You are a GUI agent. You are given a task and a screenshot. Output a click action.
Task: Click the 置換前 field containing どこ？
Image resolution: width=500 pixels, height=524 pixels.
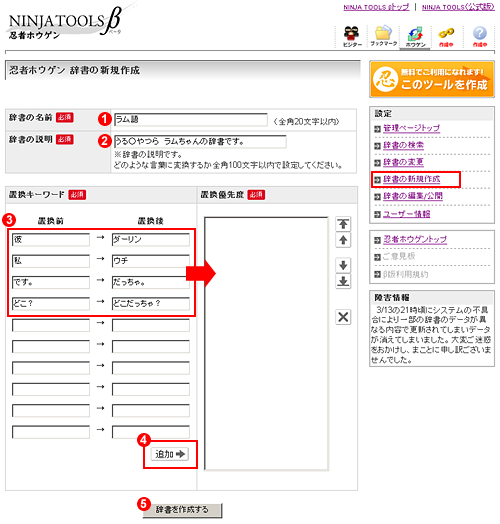pos(51,303)
